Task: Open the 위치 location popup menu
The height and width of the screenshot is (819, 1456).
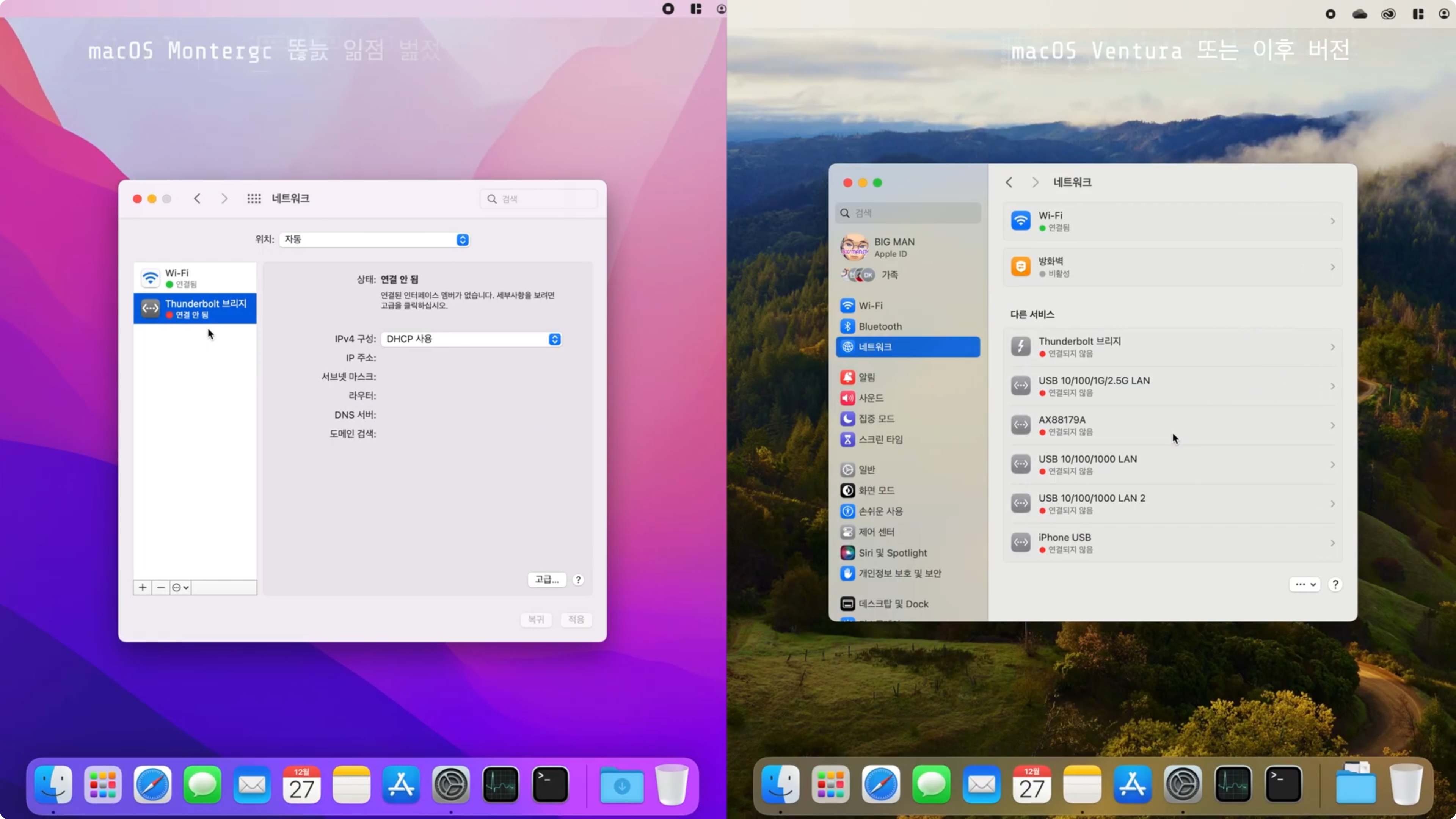Action: pos(374,239)
